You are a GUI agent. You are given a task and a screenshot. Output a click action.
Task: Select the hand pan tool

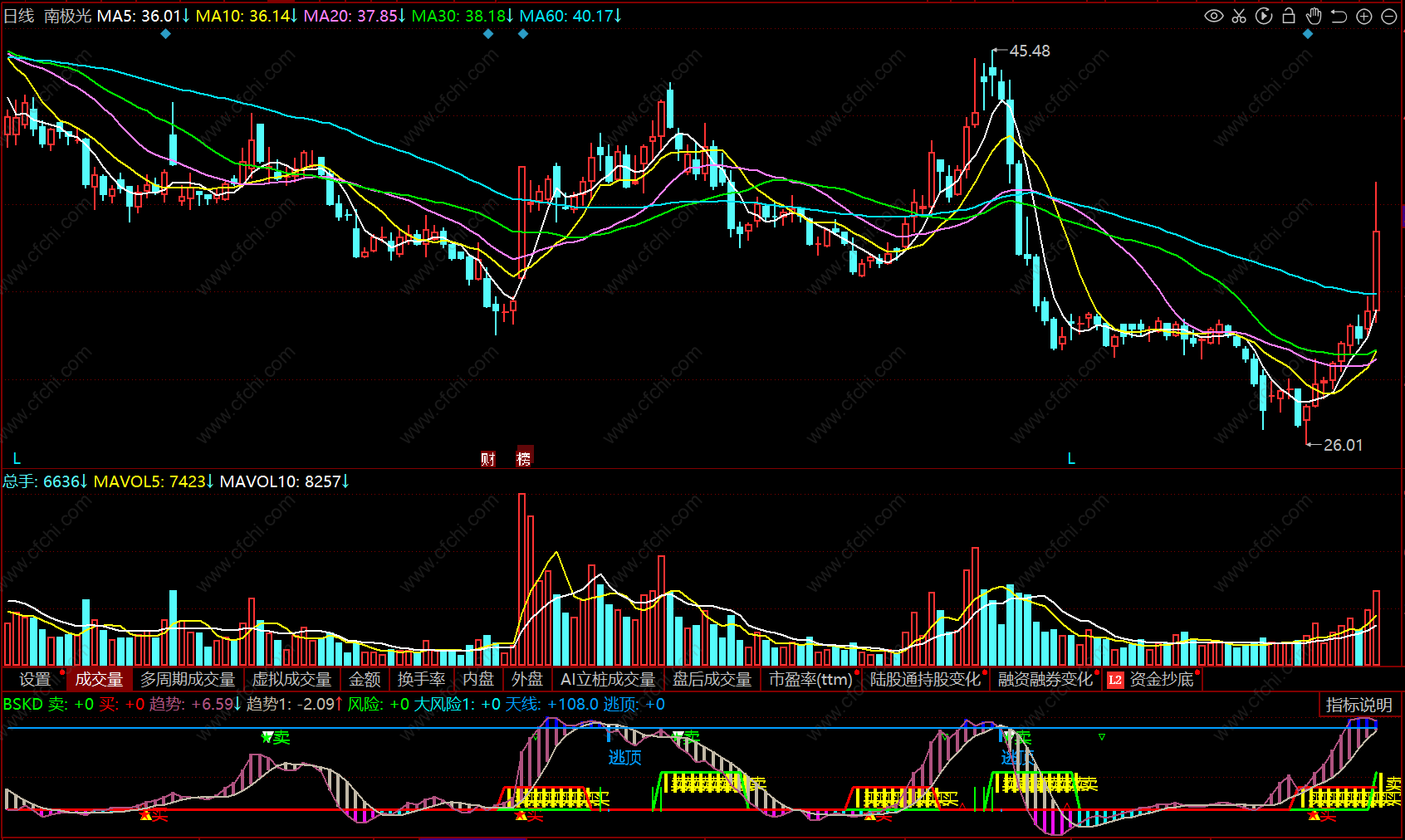(1314, 16)
